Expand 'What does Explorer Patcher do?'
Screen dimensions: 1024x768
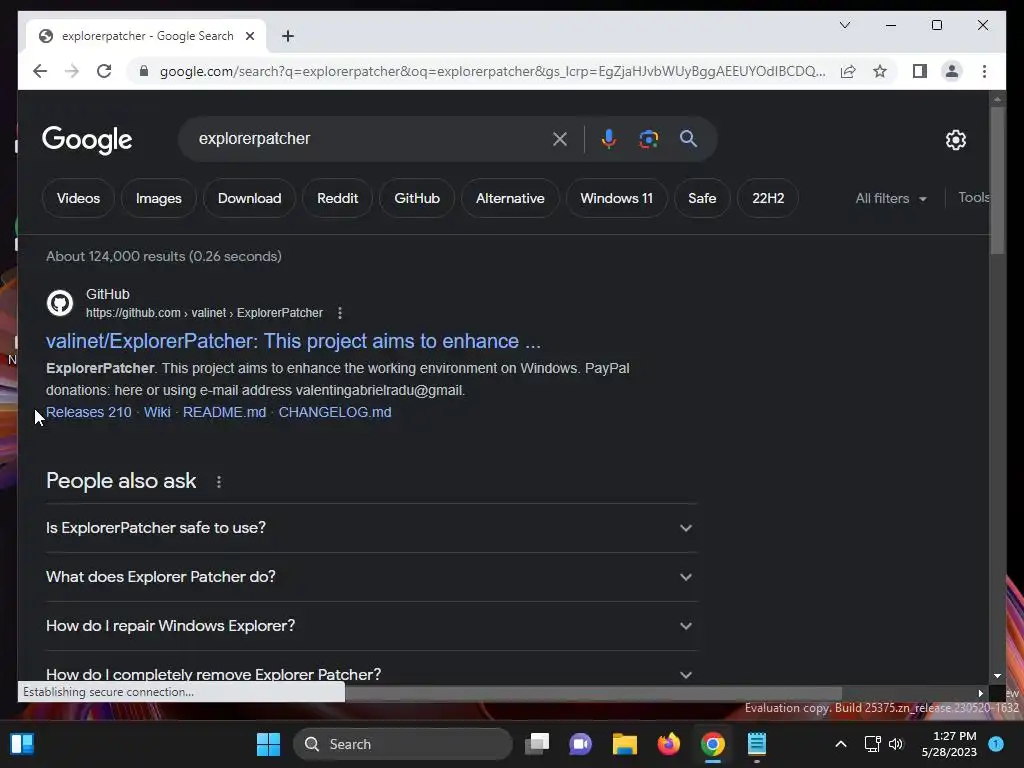coord(371,577)
